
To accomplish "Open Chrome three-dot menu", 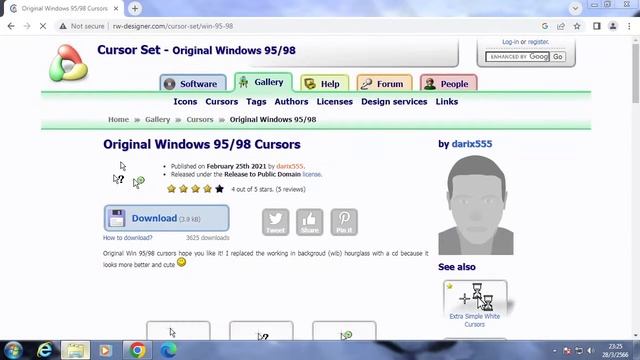I will pos(629,26).
